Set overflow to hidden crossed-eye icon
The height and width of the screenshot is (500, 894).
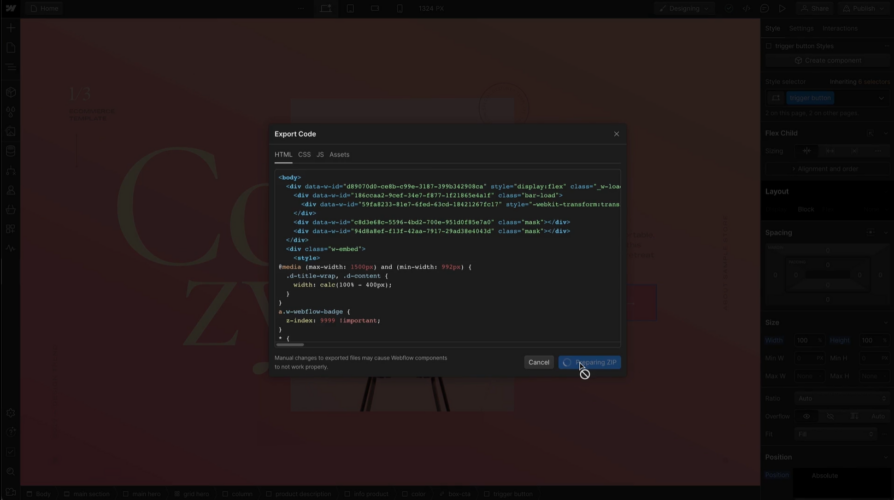pos(830,416)
